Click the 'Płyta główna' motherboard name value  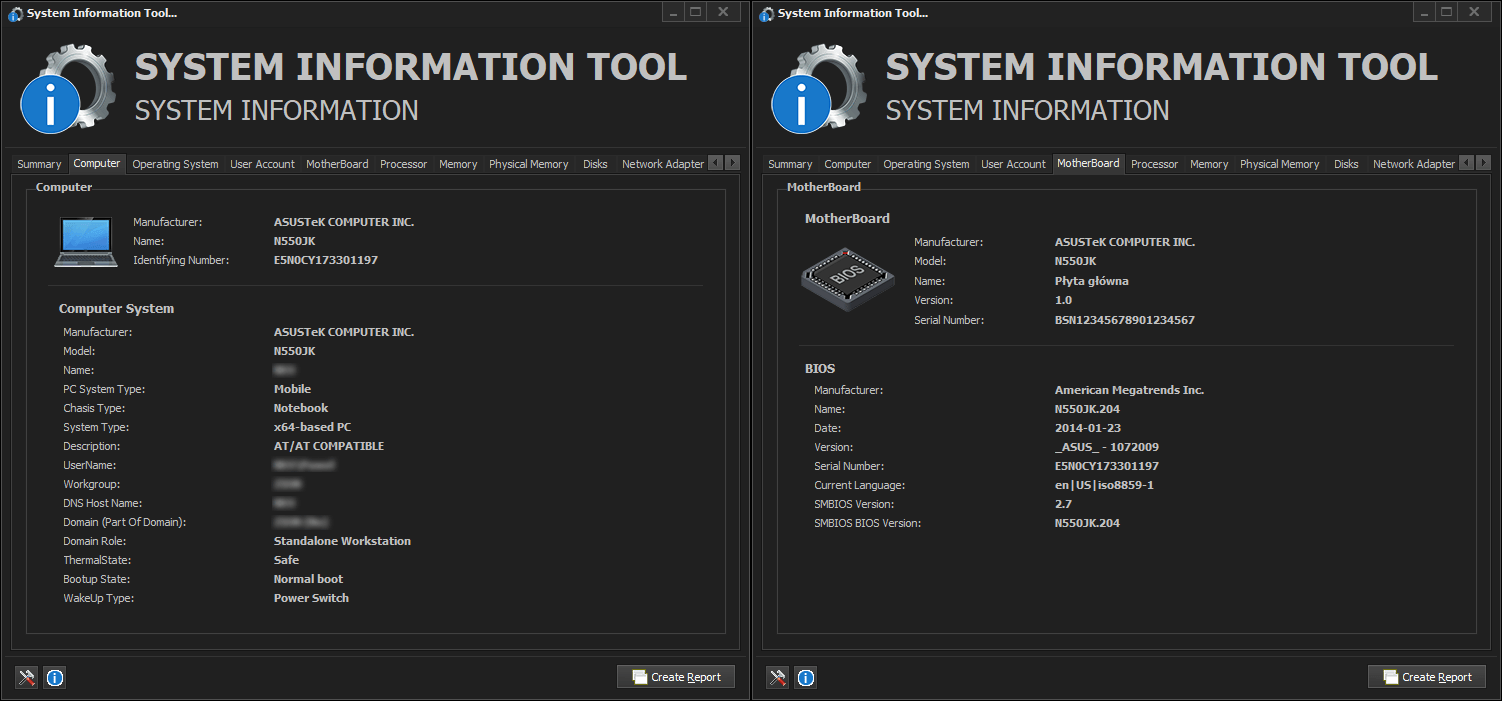point(1091,281)
